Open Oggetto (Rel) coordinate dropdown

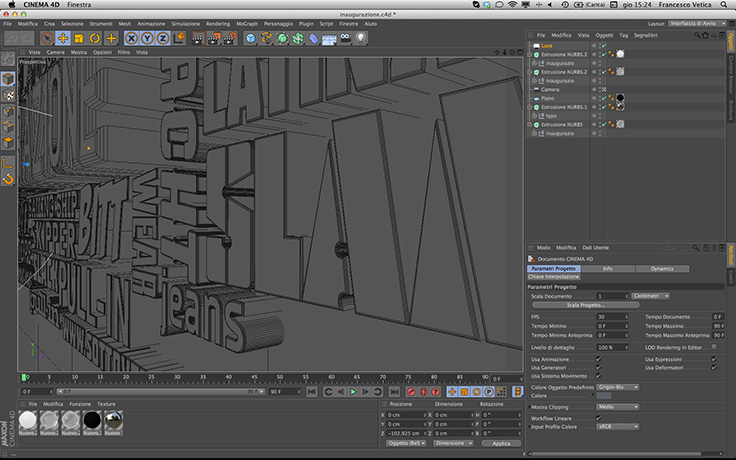406,443
